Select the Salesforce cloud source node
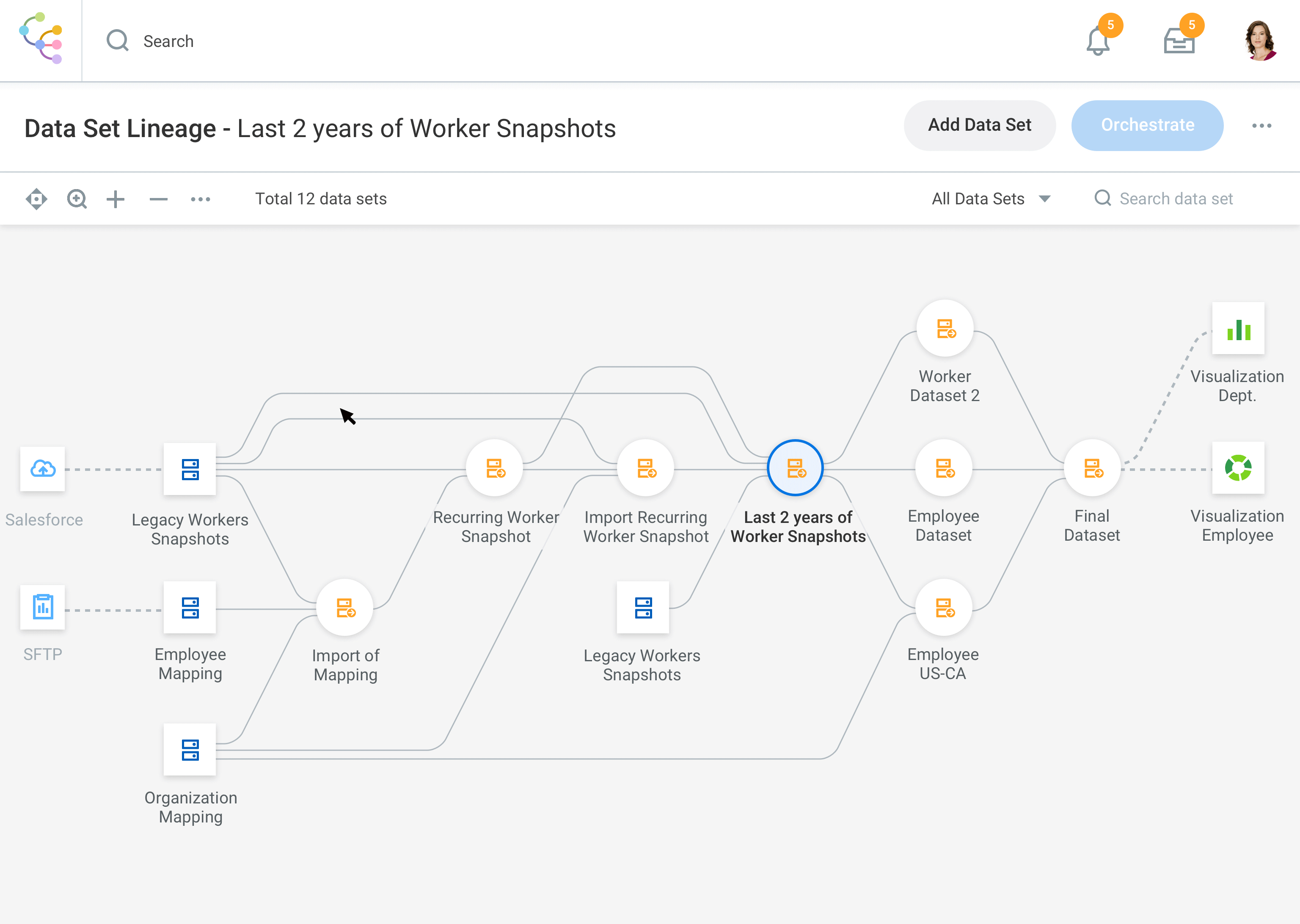 pos(43,469)
